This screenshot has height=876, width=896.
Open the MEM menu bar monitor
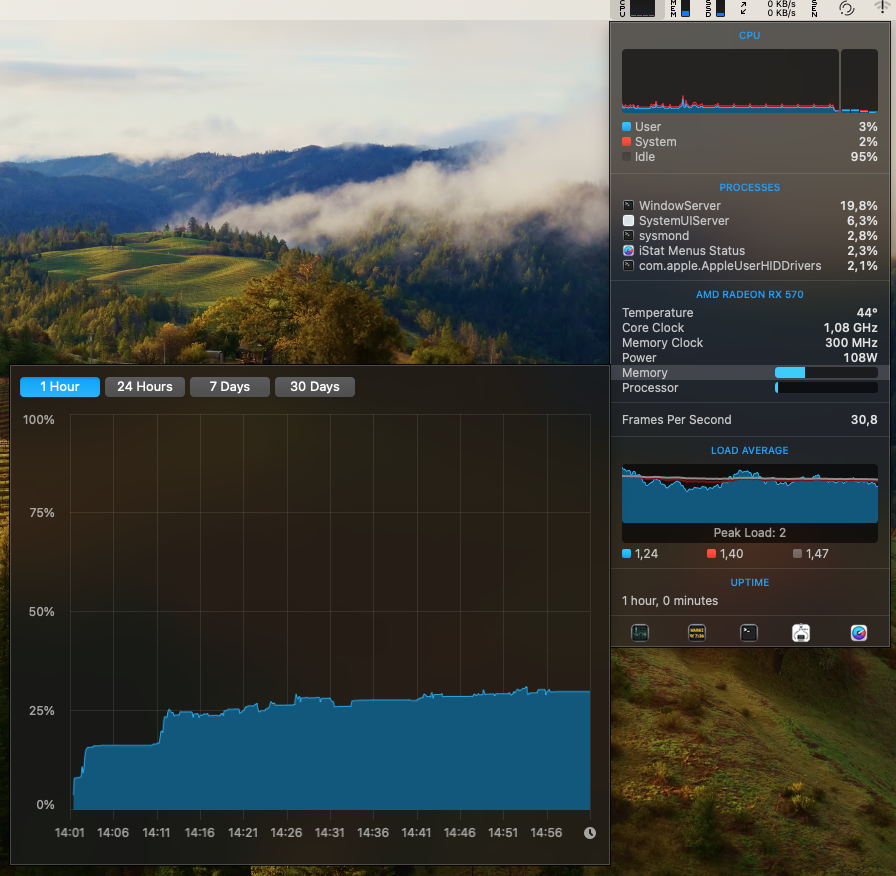(x=680, y=9)
